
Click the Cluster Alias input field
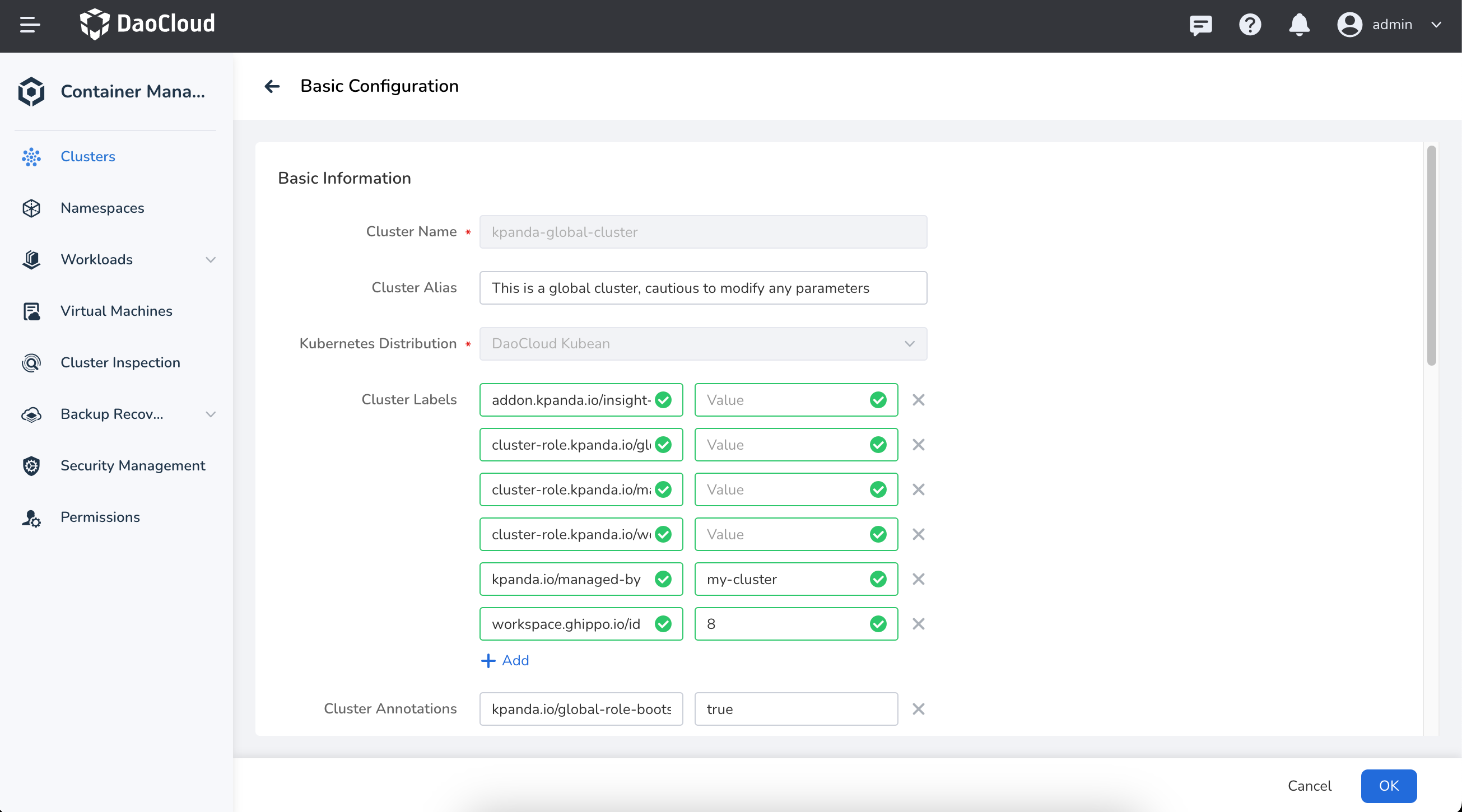pyautogui.click(x=702, y=288)
